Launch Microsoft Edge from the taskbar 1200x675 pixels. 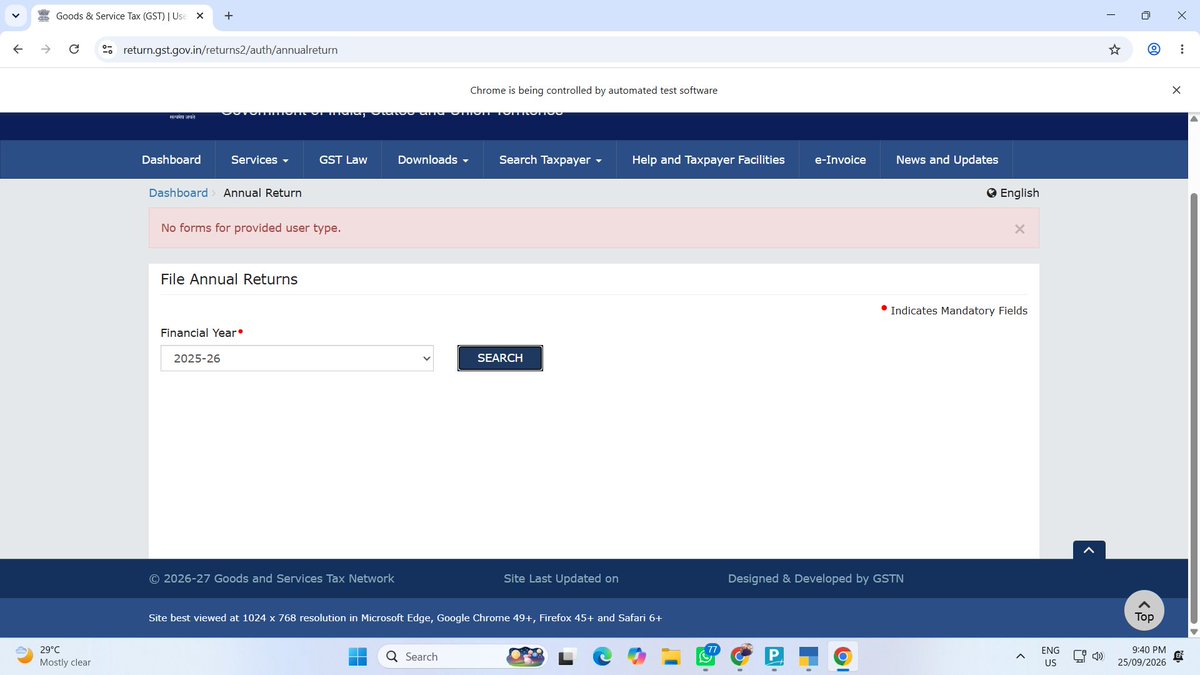(x=602, y=657)
